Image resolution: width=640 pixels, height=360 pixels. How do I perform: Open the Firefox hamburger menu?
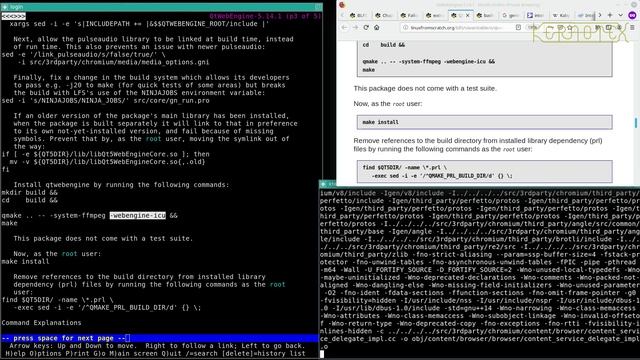632,27
